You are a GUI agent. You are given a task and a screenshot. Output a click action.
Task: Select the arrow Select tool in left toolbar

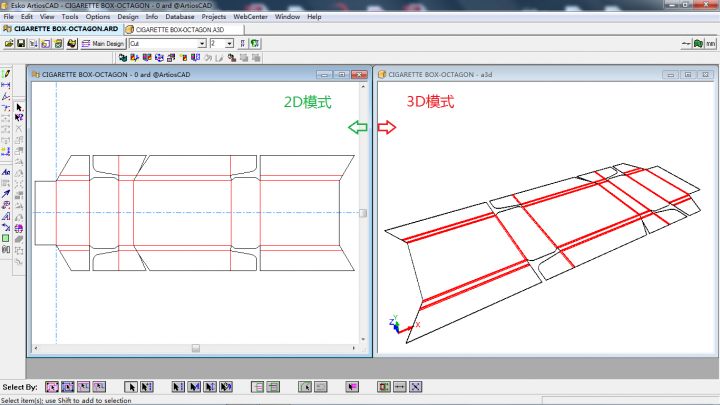pos(19,107)
